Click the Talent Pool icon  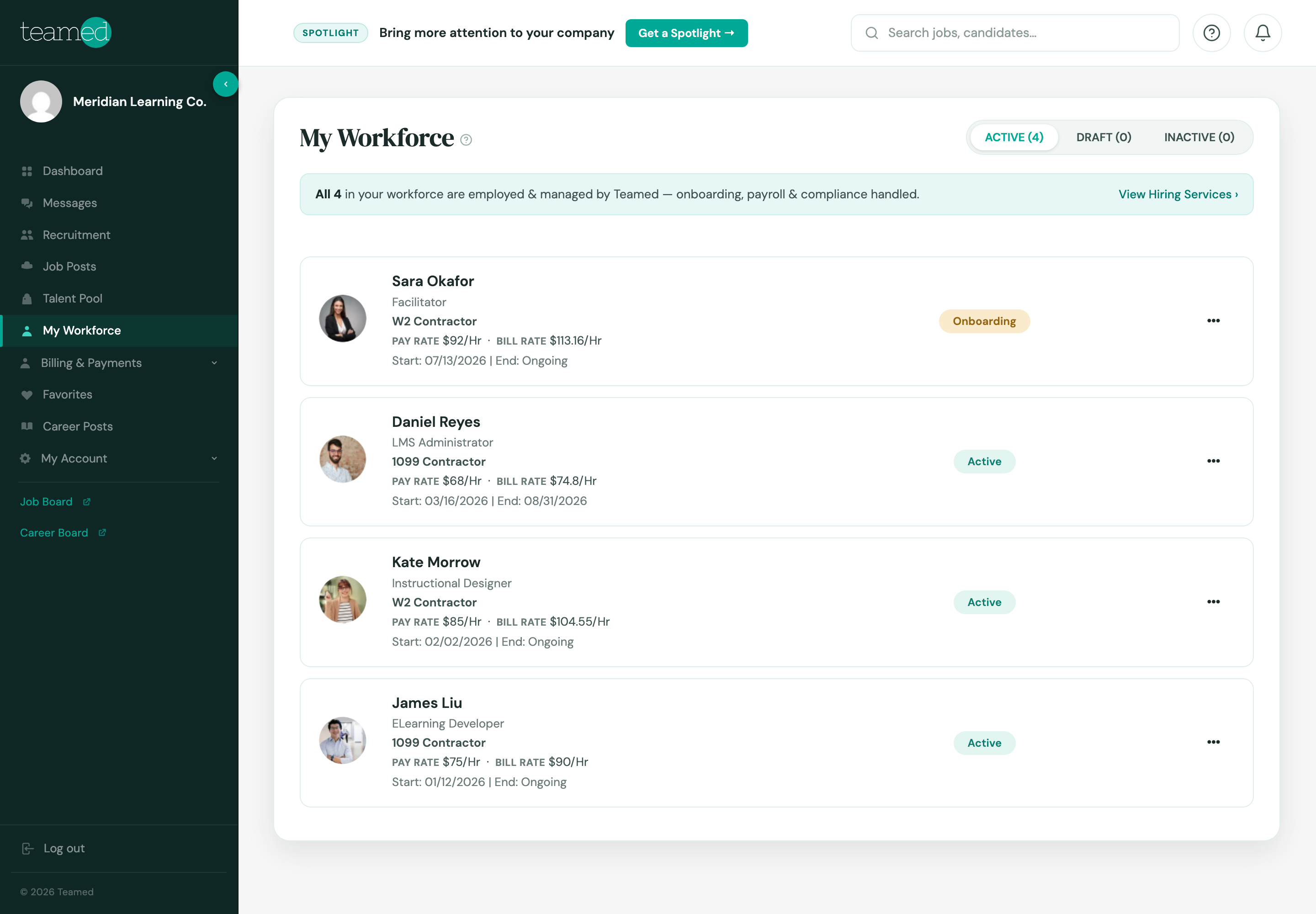point(27,298)
